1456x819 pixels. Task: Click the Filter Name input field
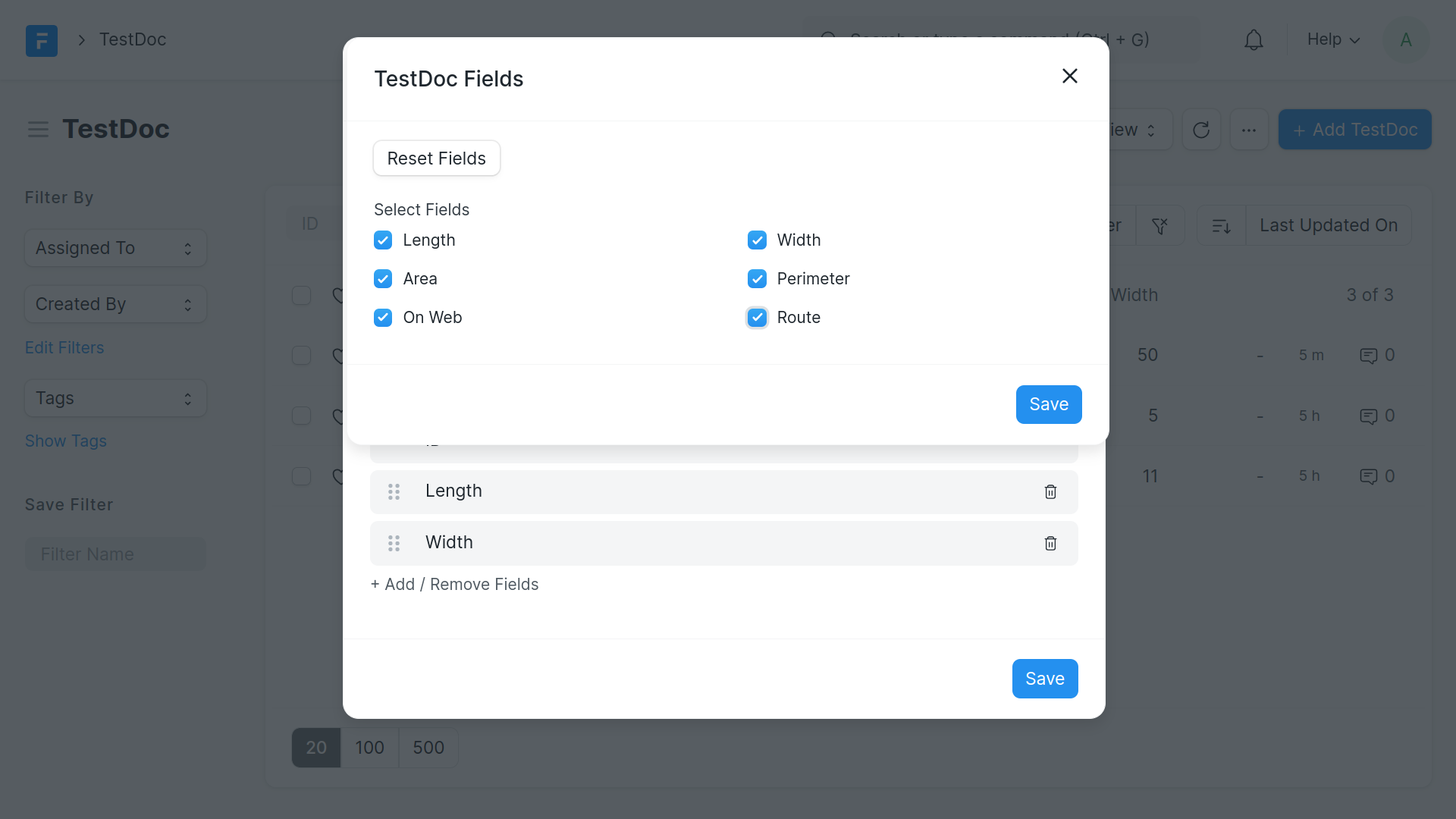click(115, 554)
